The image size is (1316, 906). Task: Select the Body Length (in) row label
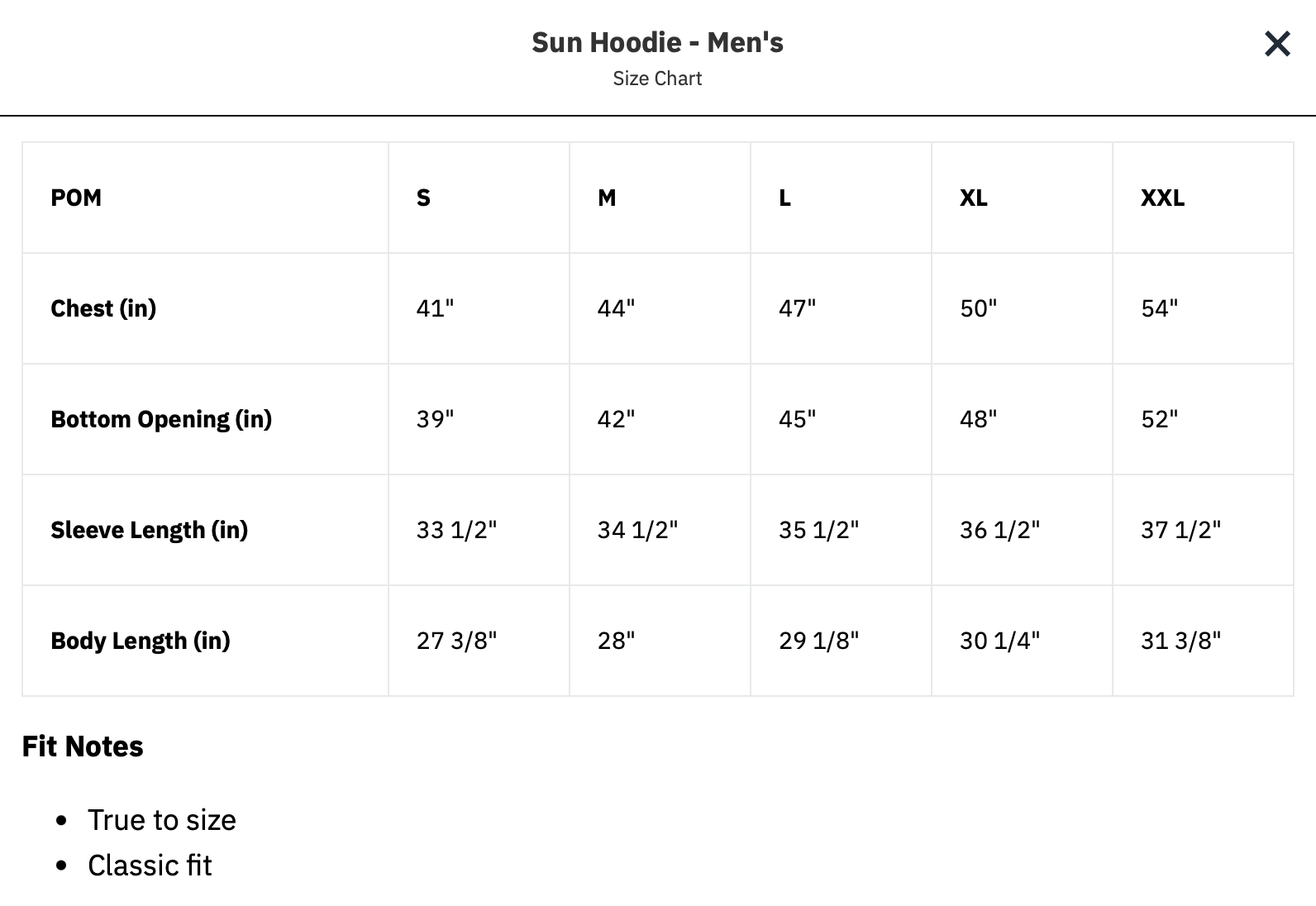(x=141, y=641)
